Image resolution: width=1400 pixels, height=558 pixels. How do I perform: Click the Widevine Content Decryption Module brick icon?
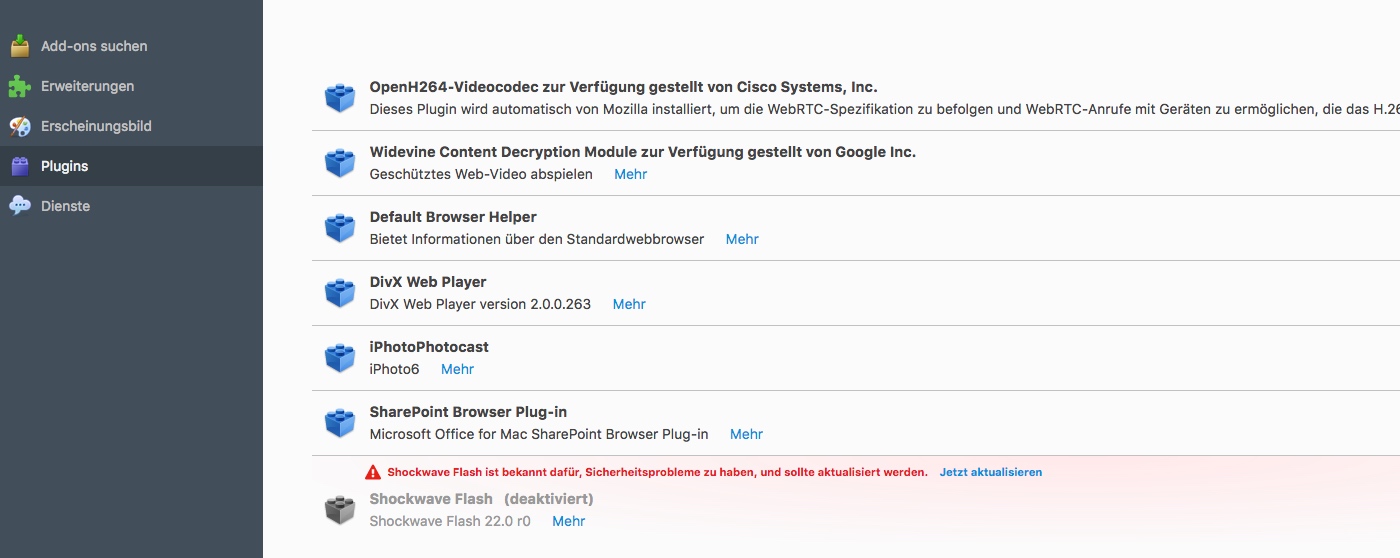[340, 163]
